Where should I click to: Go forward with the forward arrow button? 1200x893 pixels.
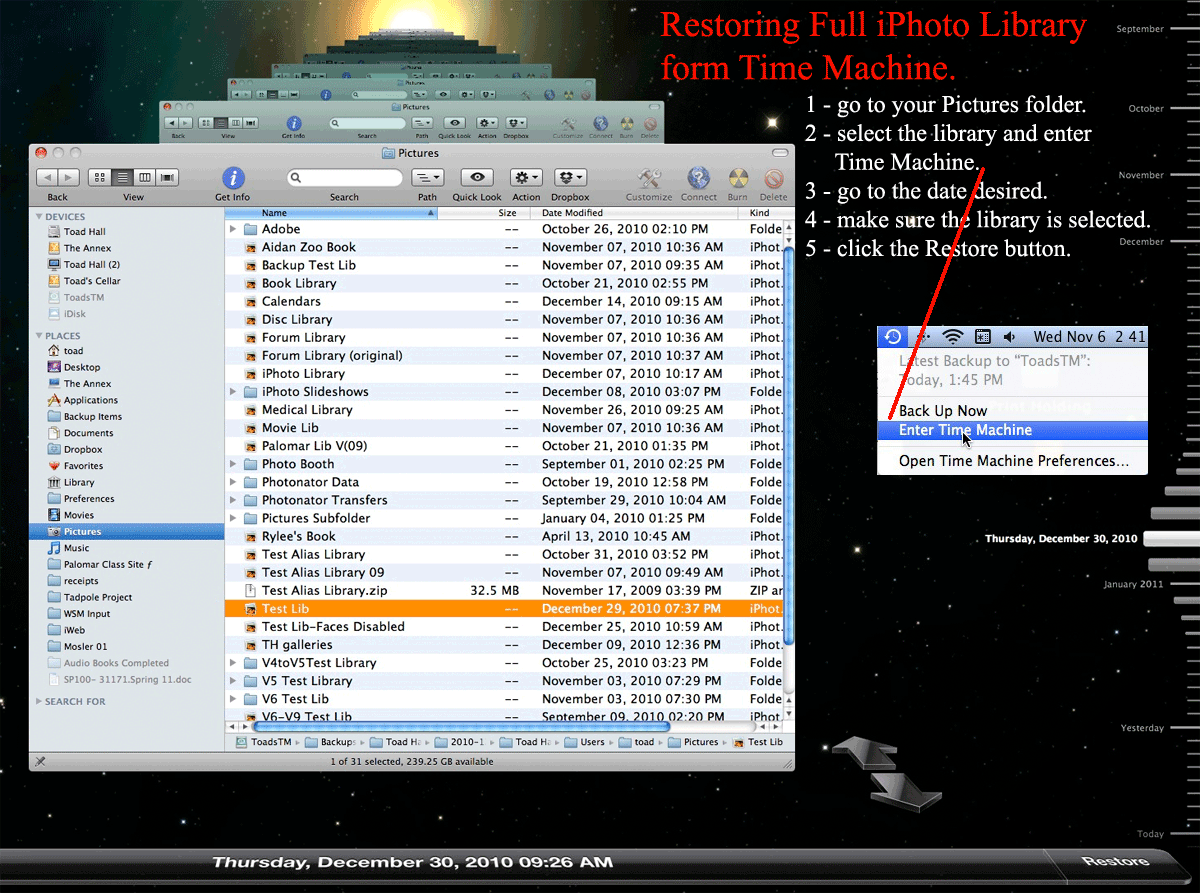point(69,177)
